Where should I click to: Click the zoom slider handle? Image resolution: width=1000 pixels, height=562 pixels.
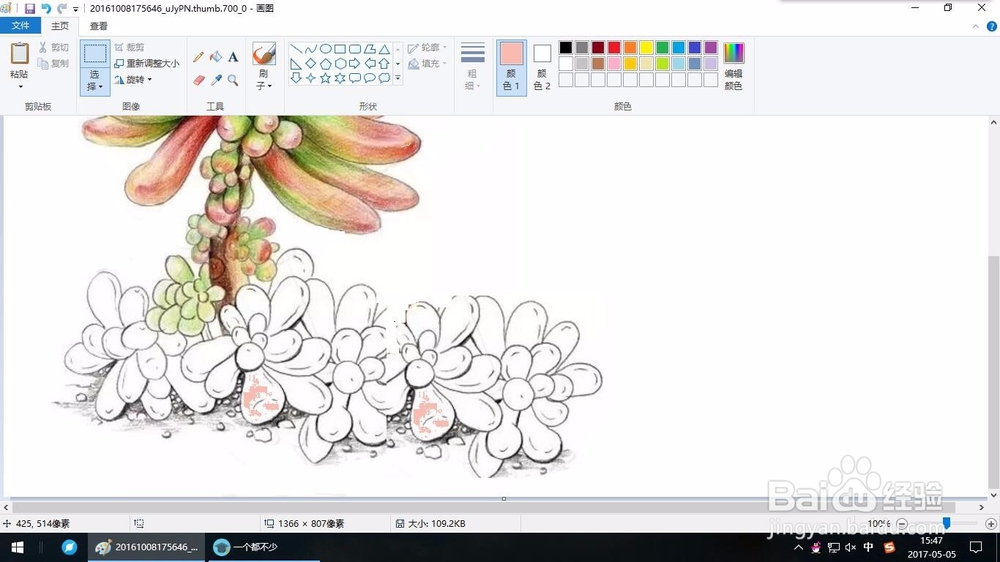946,523
